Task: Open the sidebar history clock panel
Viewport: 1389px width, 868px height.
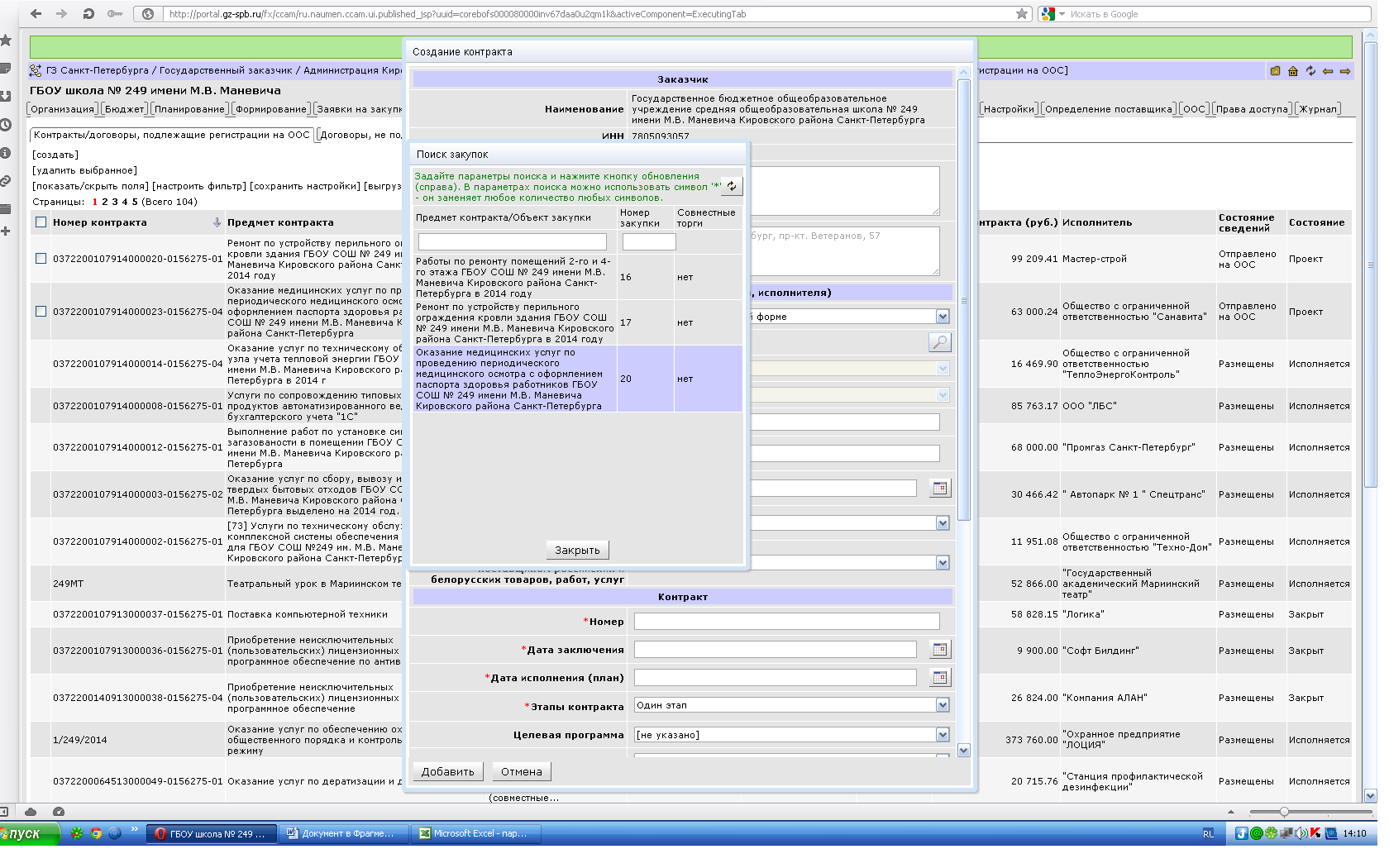Action: pos(5,125)
